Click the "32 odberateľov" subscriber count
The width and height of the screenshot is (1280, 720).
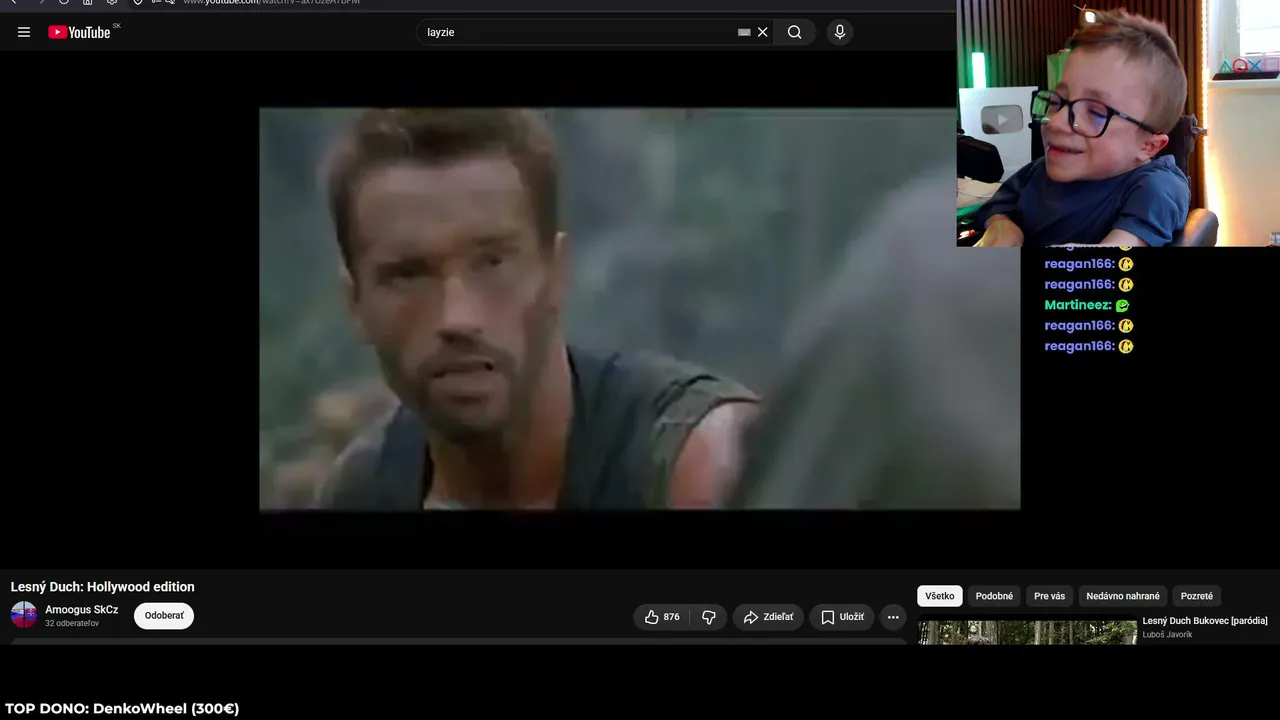(72, 624)
